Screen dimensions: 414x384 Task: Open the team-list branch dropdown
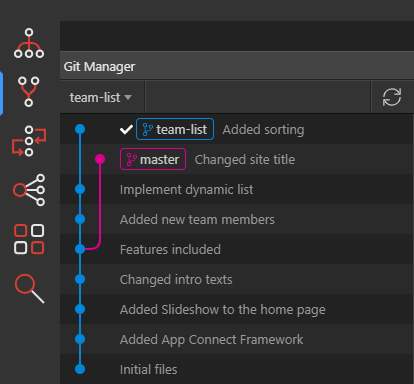point(101,98)
